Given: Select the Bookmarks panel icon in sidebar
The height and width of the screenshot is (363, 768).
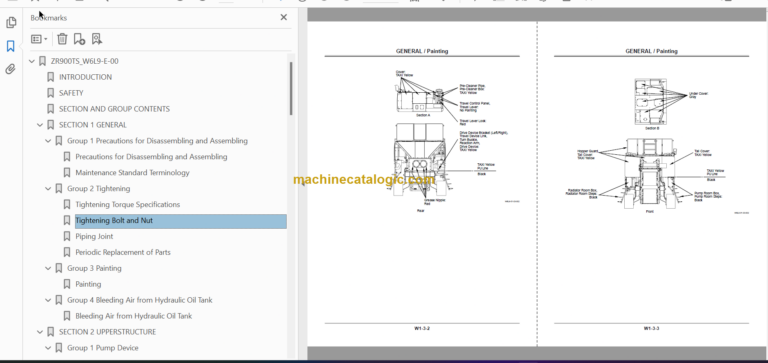Looking at the screenshot, I should click(11, 46).
